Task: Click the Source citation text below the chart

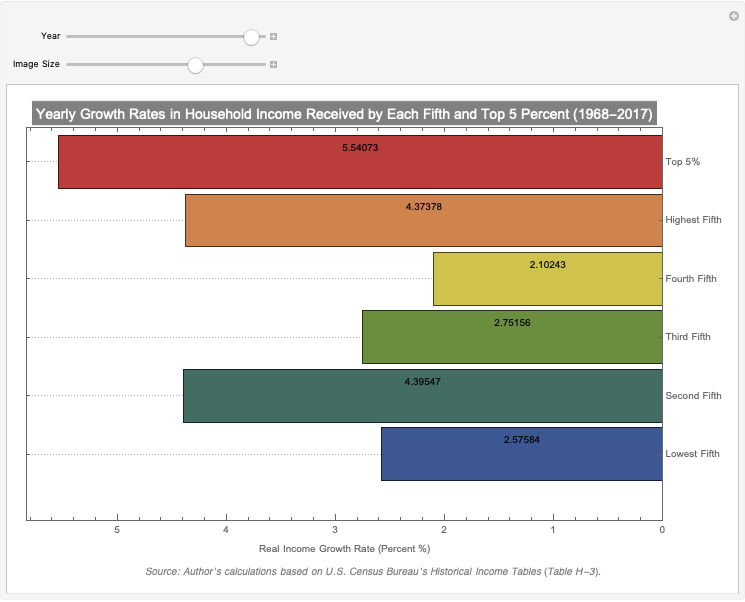Action: coord(373,572)
